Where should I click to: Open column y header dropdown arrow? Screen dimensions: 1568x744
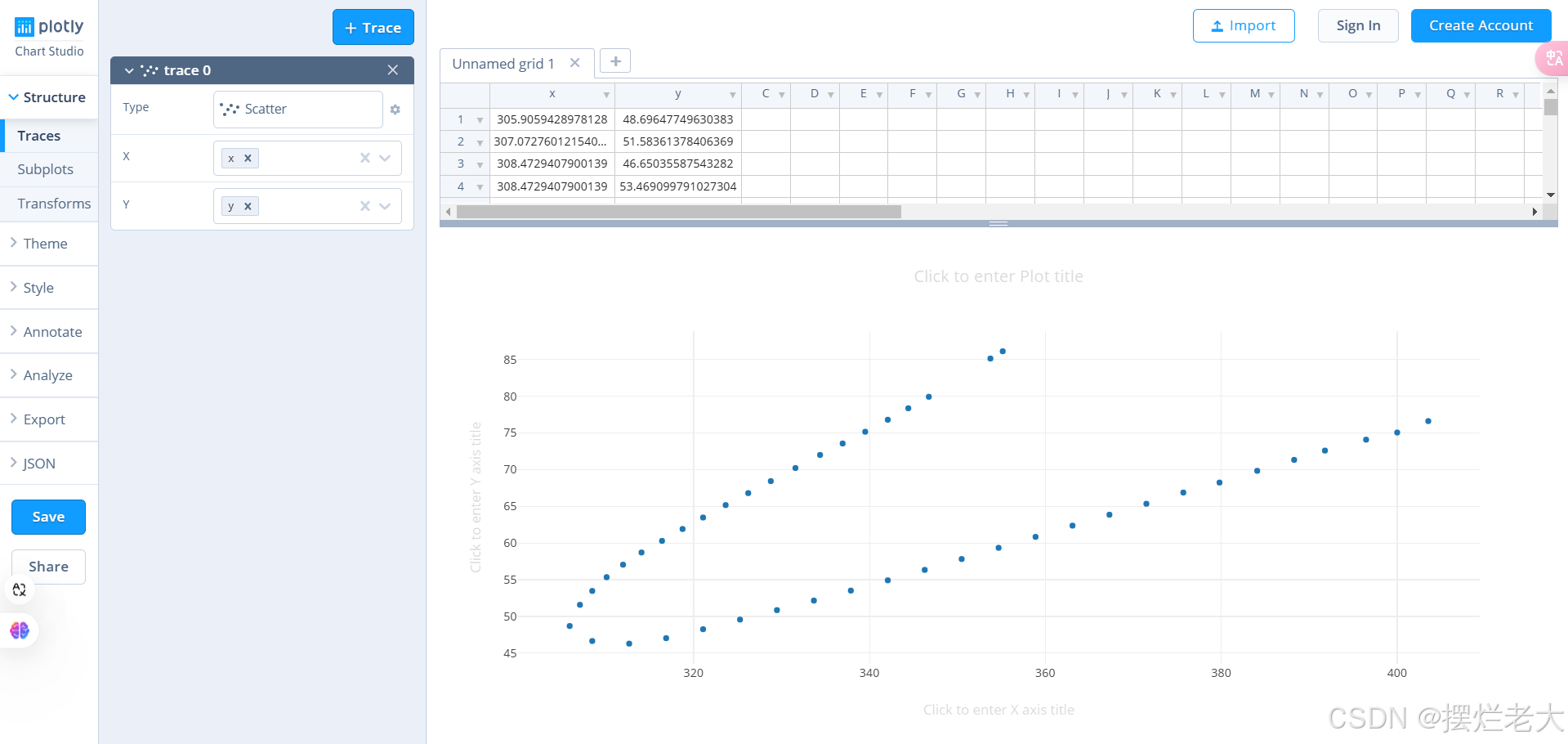(x=732, y=95)
